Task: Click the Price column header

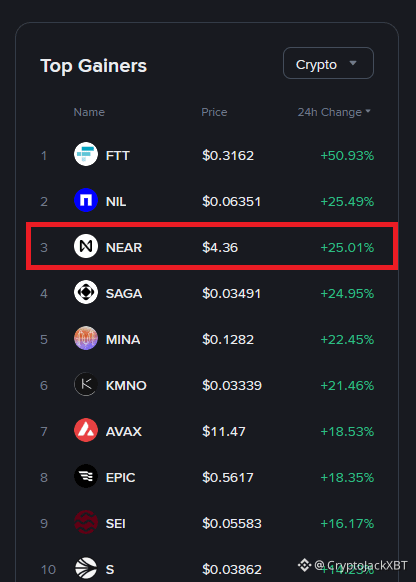Action: click(x=214, y=112)
